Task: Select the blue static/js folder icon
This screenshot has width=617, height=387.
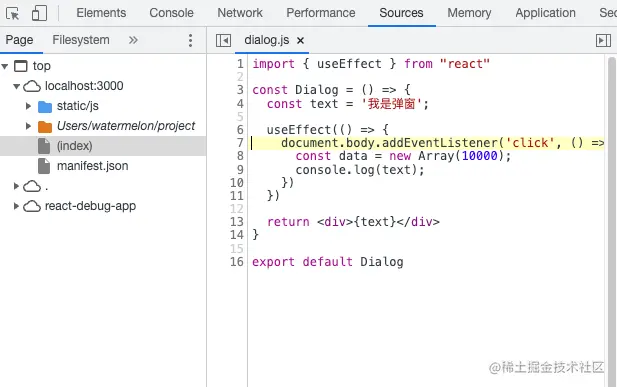Action: point(45,106)
